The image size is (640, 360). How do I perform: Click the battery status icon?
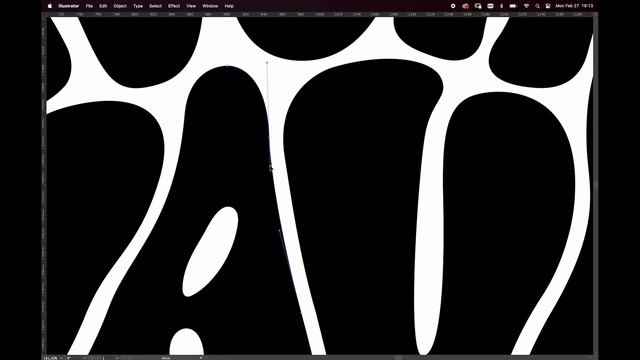(513, 6)
